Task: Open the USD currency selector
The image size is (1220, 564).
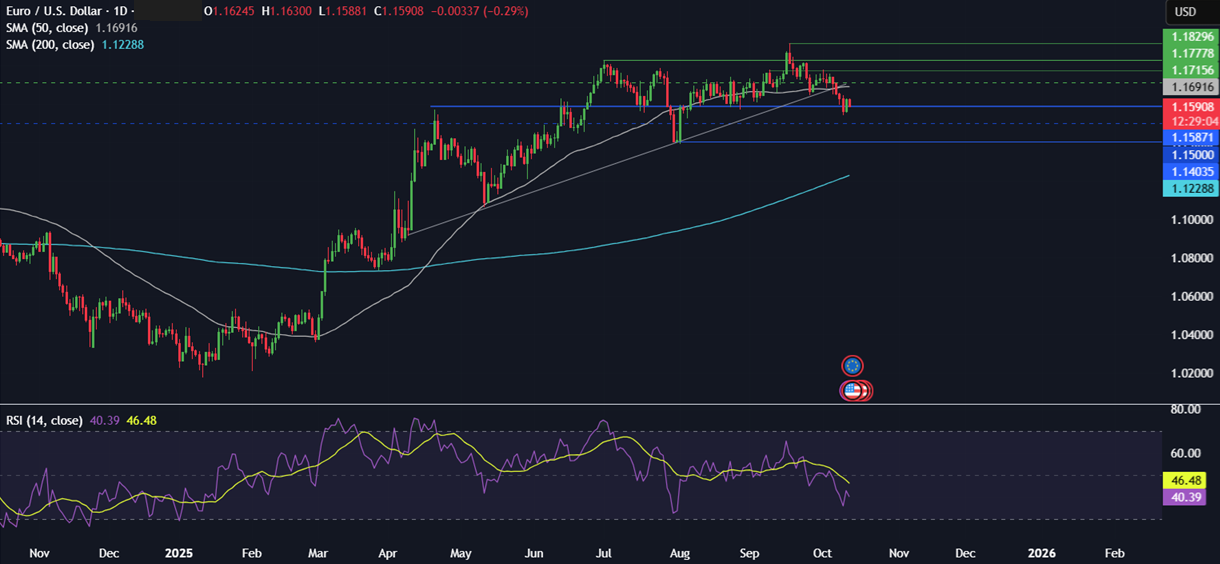Action: coord(1185,12)
